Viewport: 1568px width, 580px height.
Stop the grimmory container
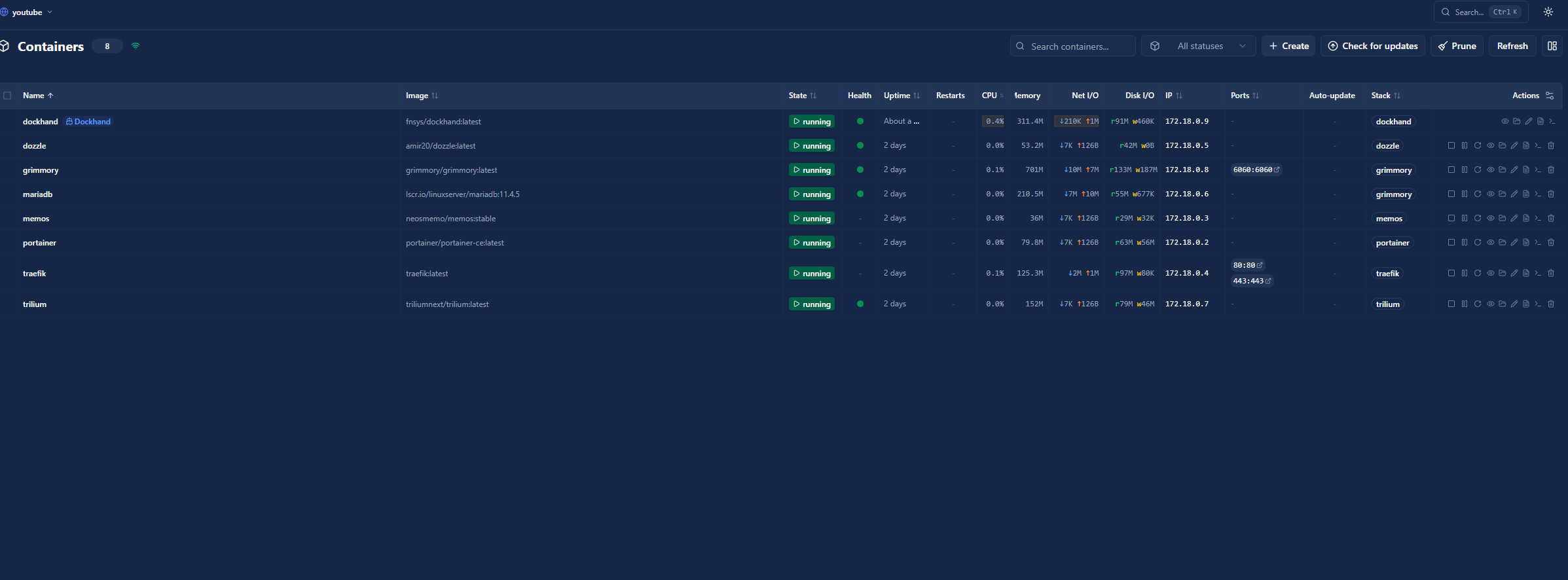click(x=1451, y=170)
